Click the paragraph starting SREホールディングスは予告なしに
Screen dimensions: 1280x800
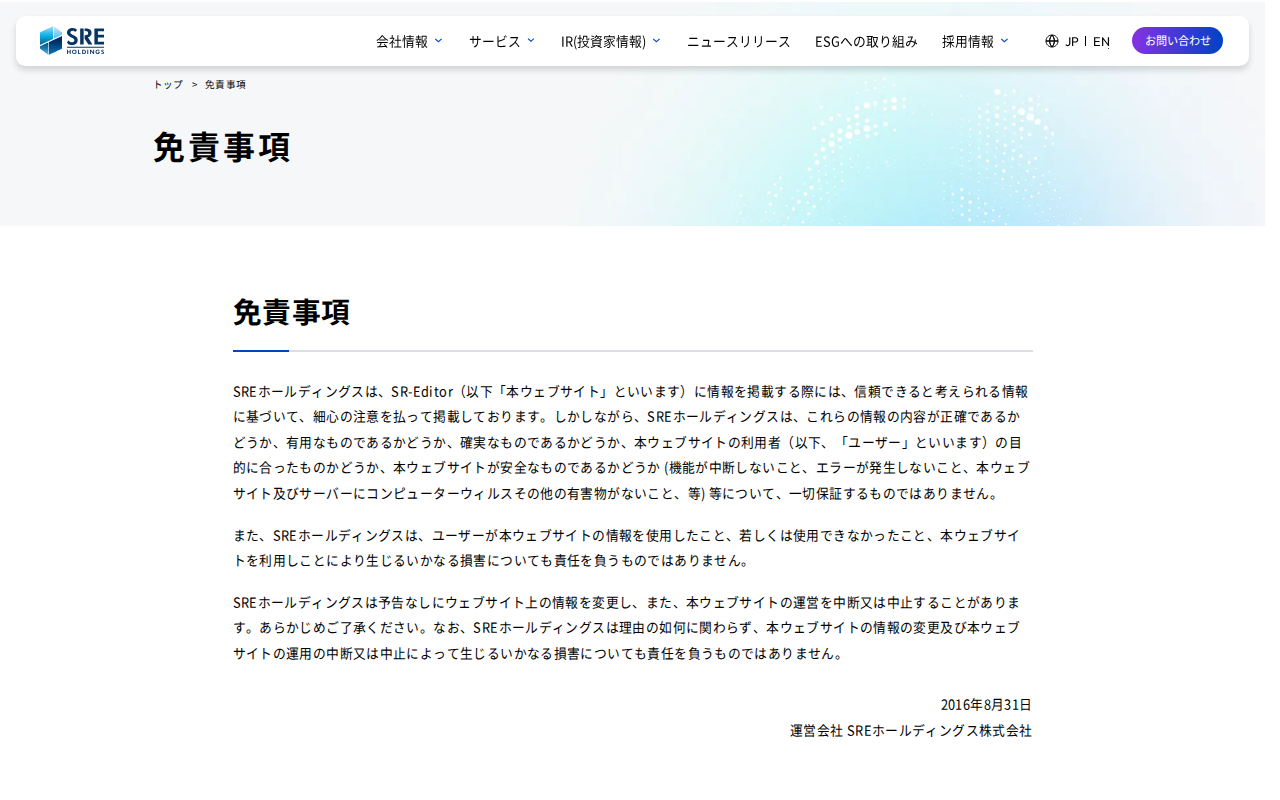tap(630, 628)
